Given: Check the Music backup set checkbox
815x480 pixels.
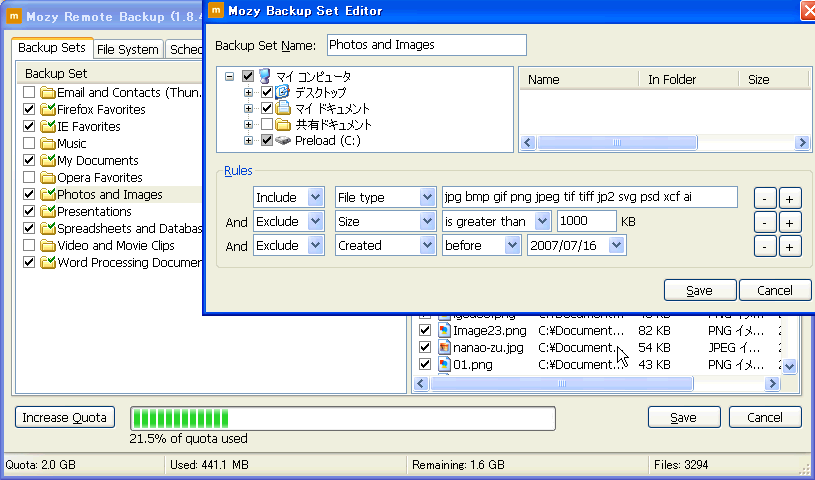Looking at the screenshot, I should point(29,144).
